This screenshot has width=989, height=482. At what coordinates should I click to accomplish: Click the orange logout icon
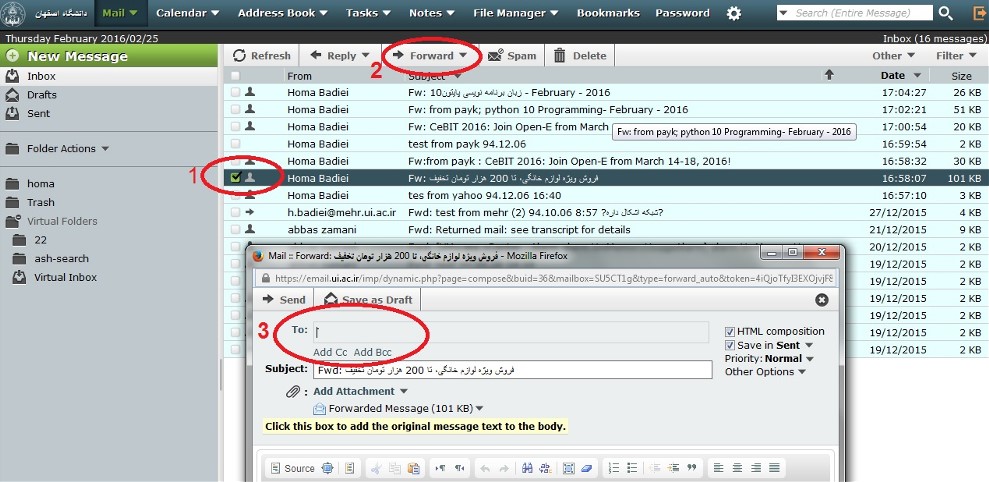978,13
